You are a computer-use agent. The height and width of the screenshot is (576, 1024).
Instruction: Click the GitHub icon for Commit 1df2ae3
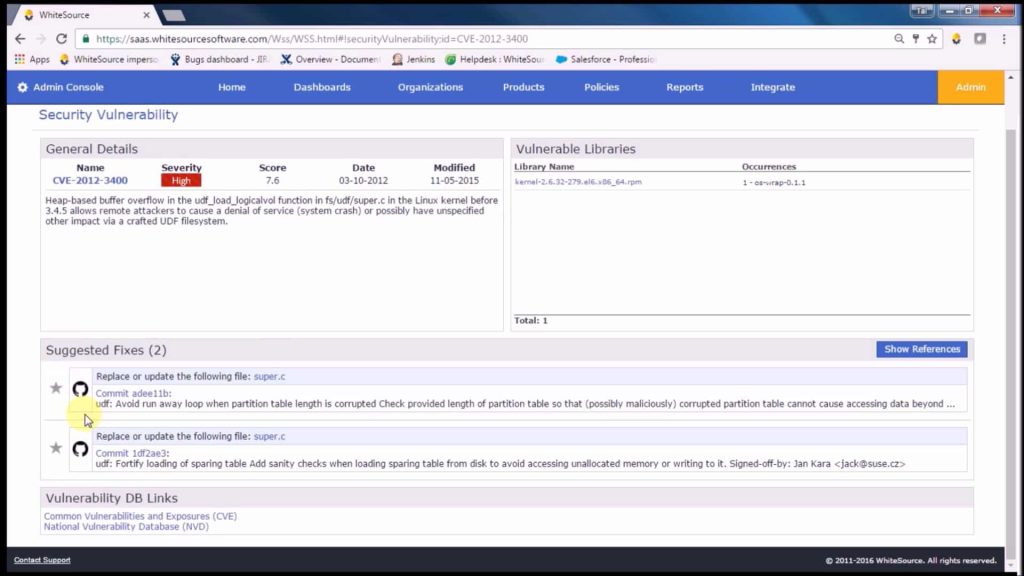[x=80, y=449]
